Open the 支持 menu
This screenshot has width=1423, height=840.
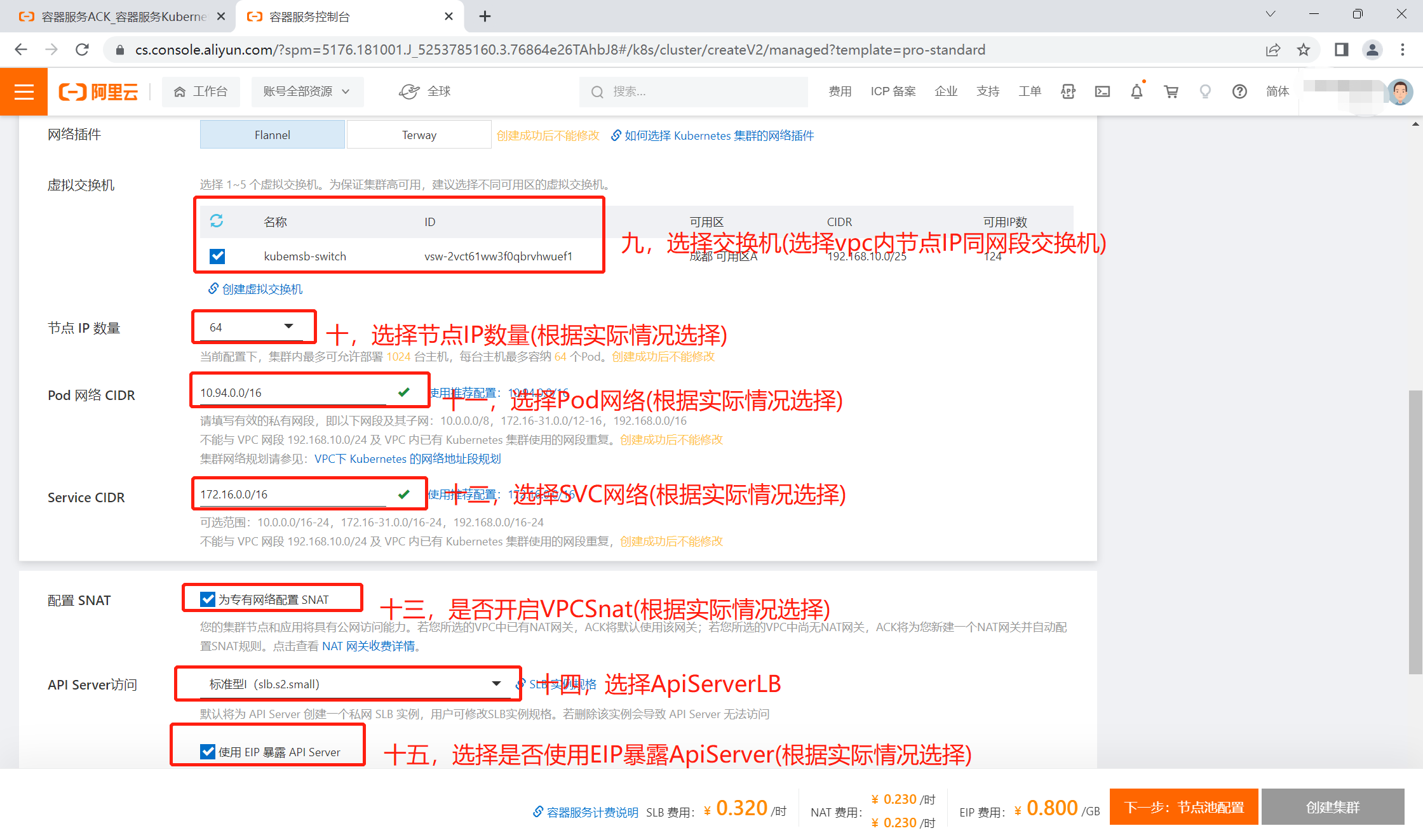click(988, 92)
